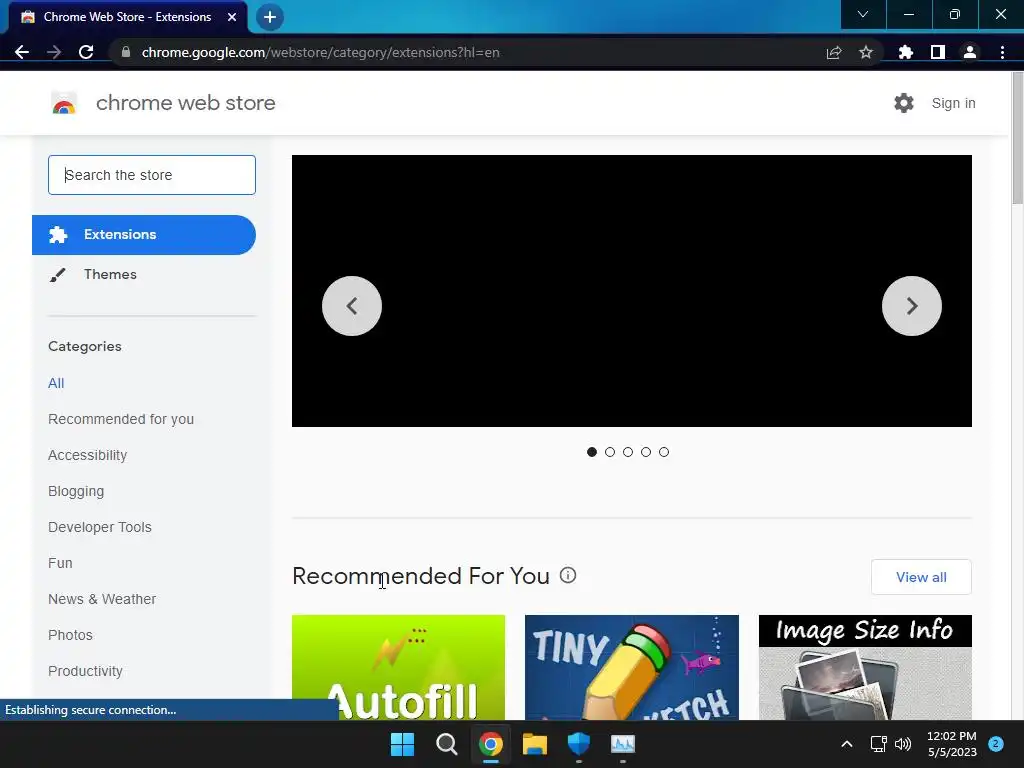Viewport: 1024px width, 768px height.
Task: Select the third carousel dot
Action: click(x=628, y=452)
